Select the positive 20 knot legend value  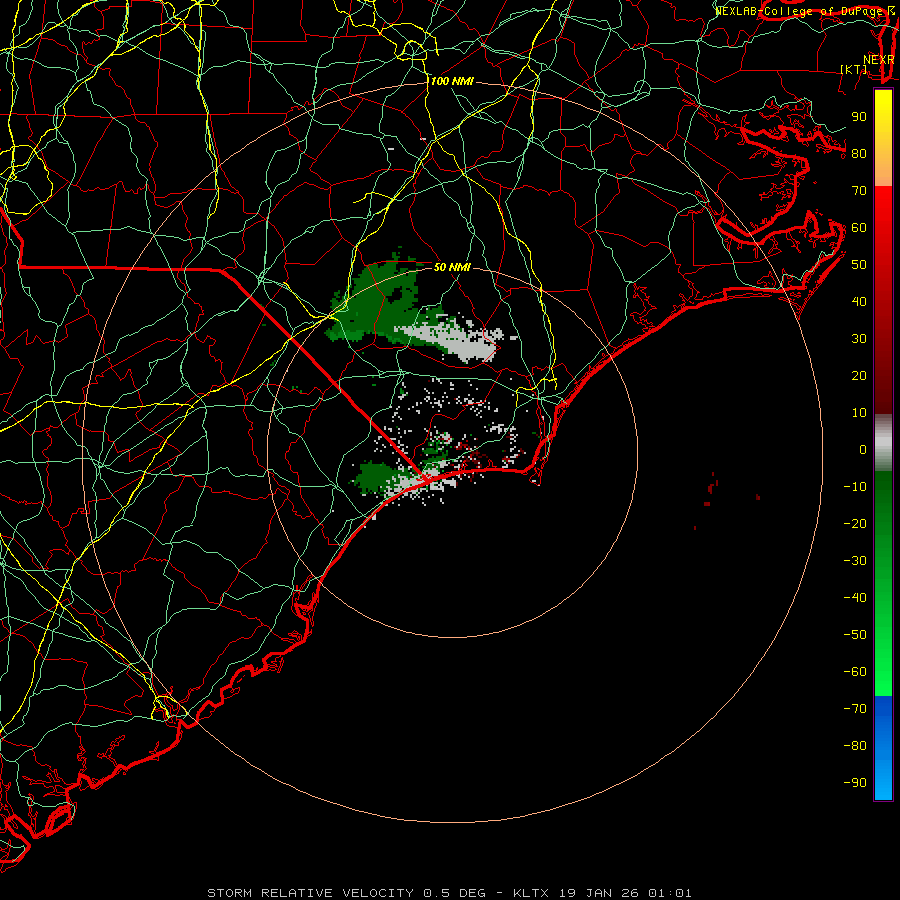click(859, 376)
